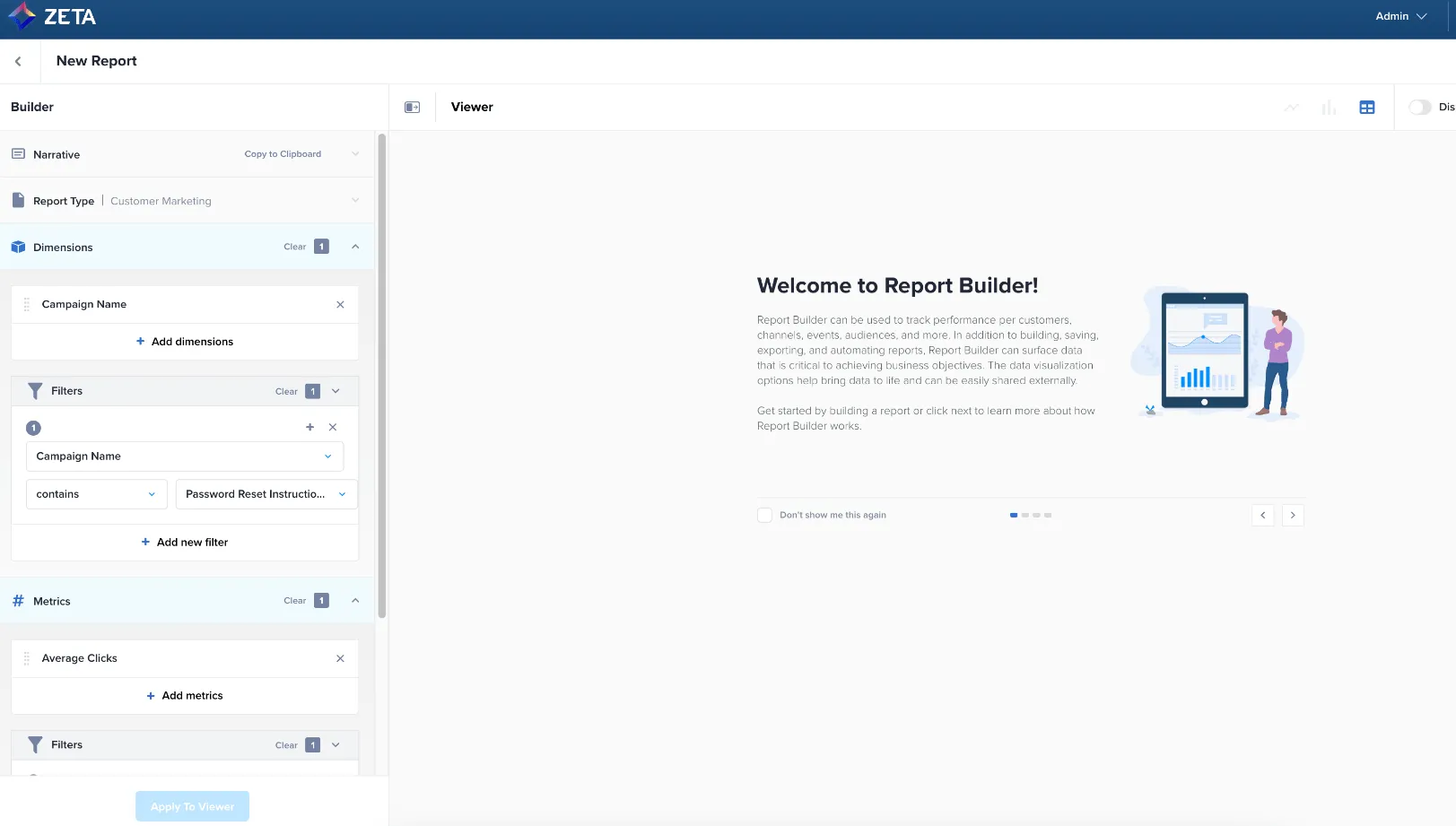Collapse the Dimensions Filters panel
This screenshot has width=1456, height=826.
[x=336, y=391]
